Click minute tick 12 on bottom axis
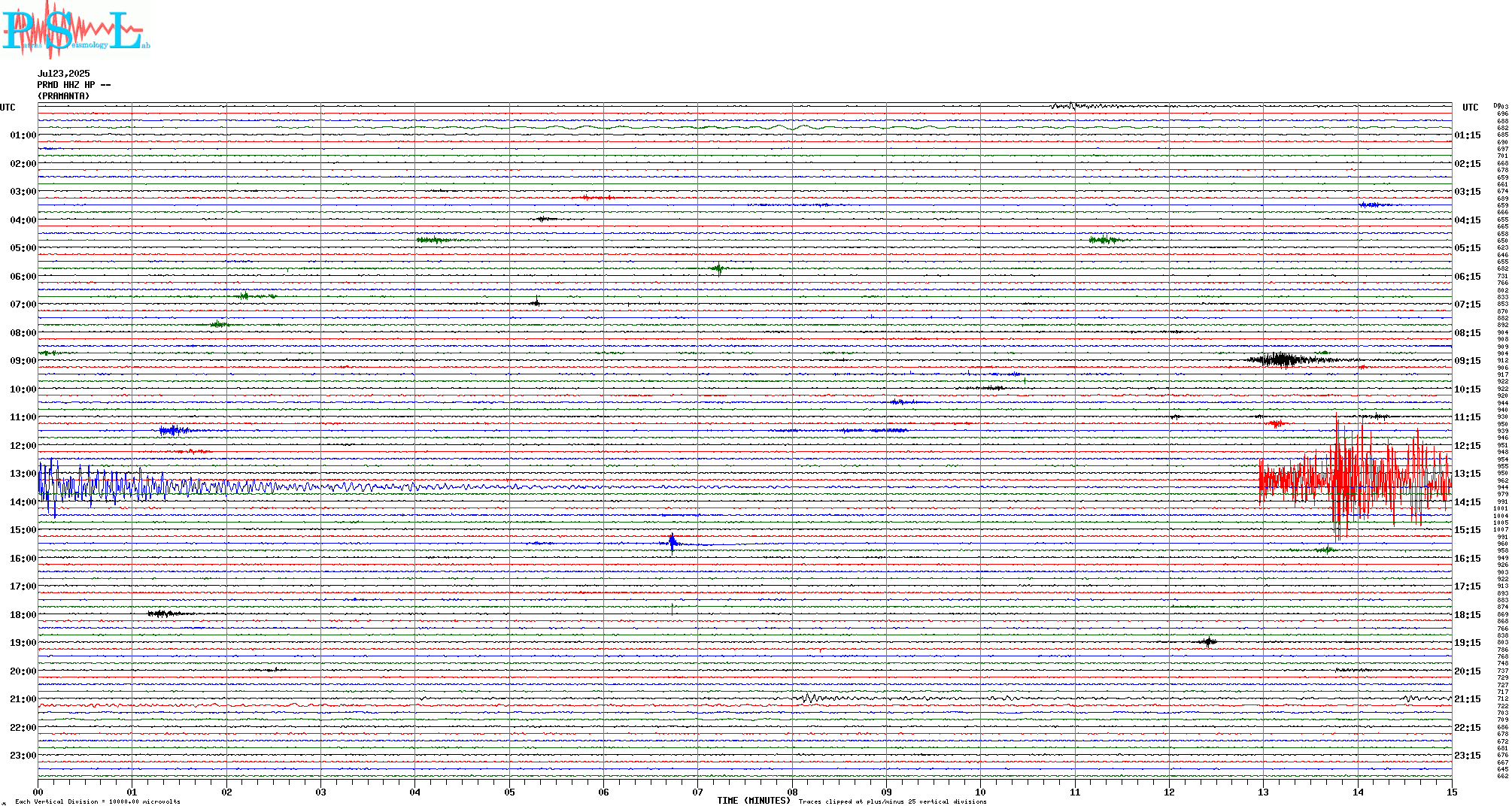This screenshot has width=1512, height=812. (x=1169, y=792)
